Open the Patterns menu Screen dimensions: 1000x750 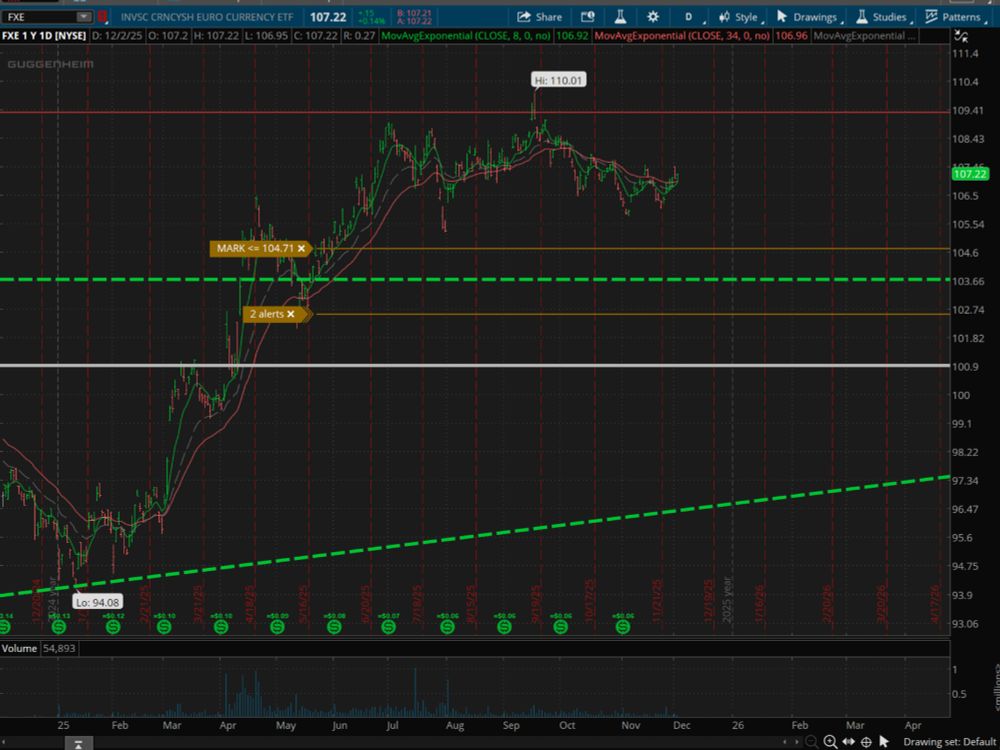pos(955,17)
